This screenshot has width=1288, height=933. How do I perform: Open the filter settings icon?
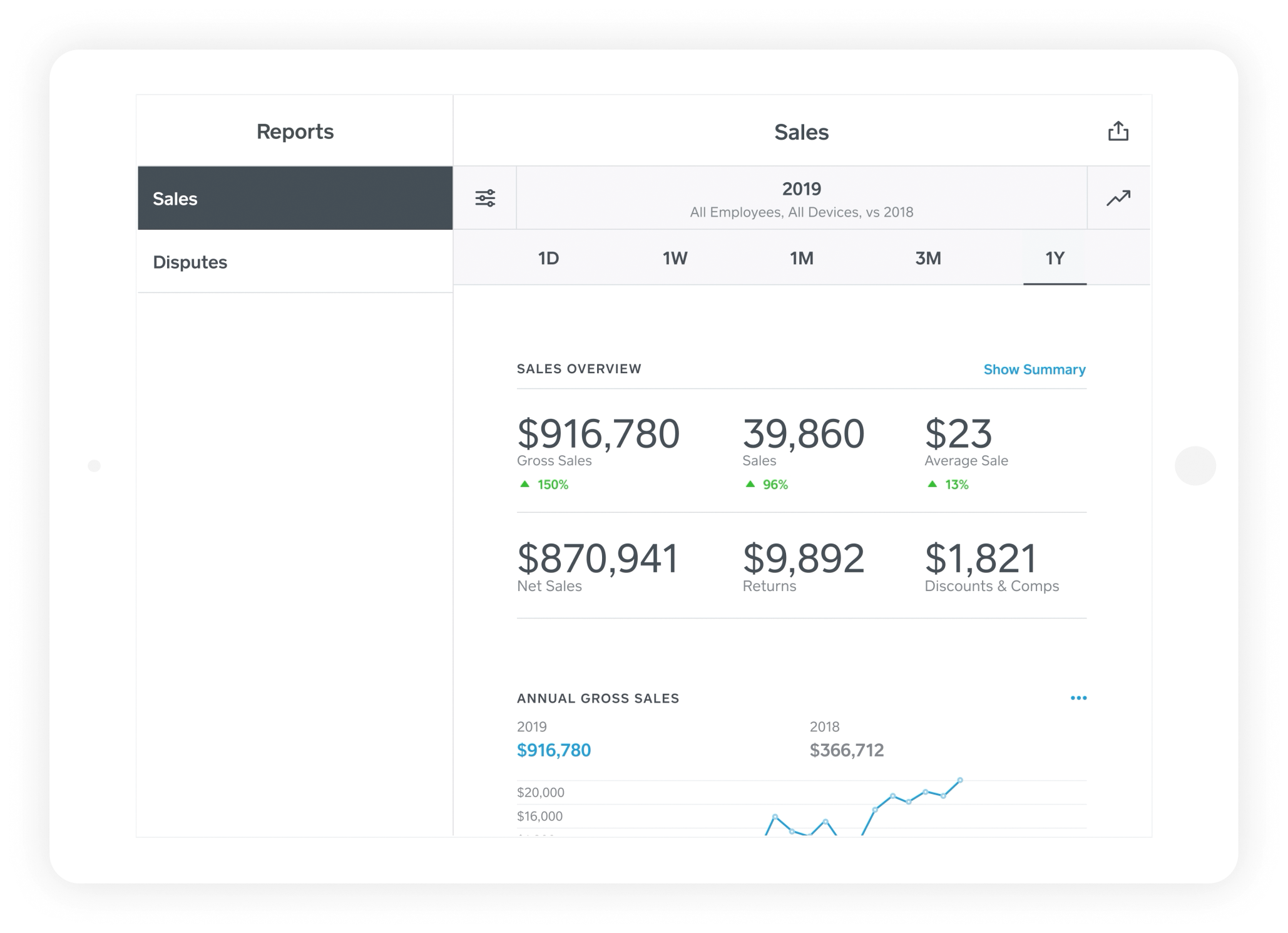(x=486, y=198)
